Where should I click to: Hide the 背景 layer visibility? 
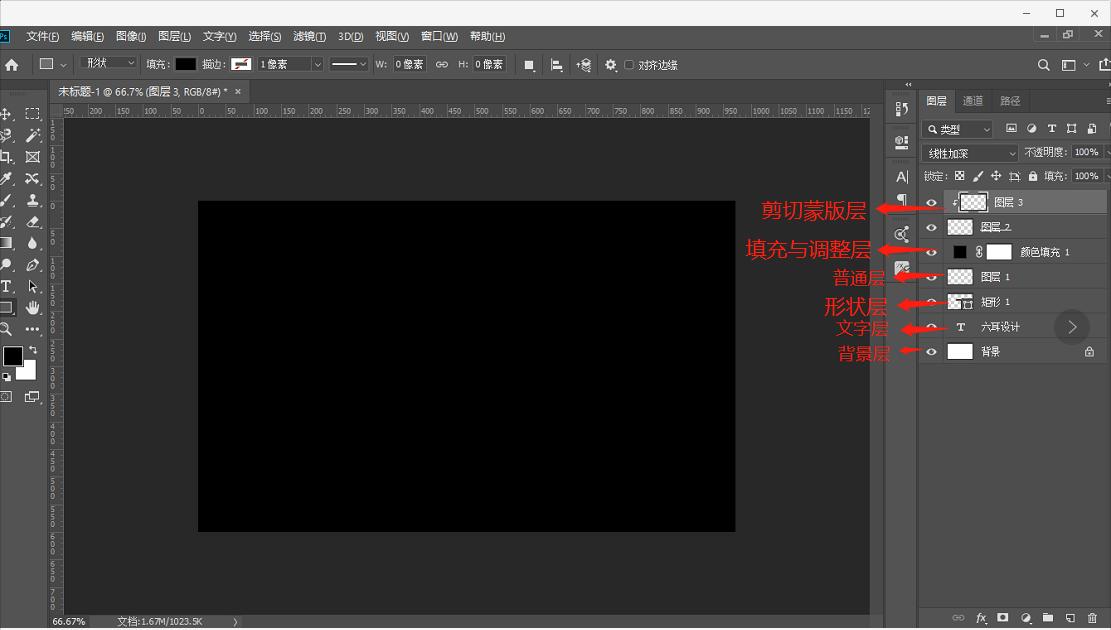pyautogui.click(x=931, y=351)
